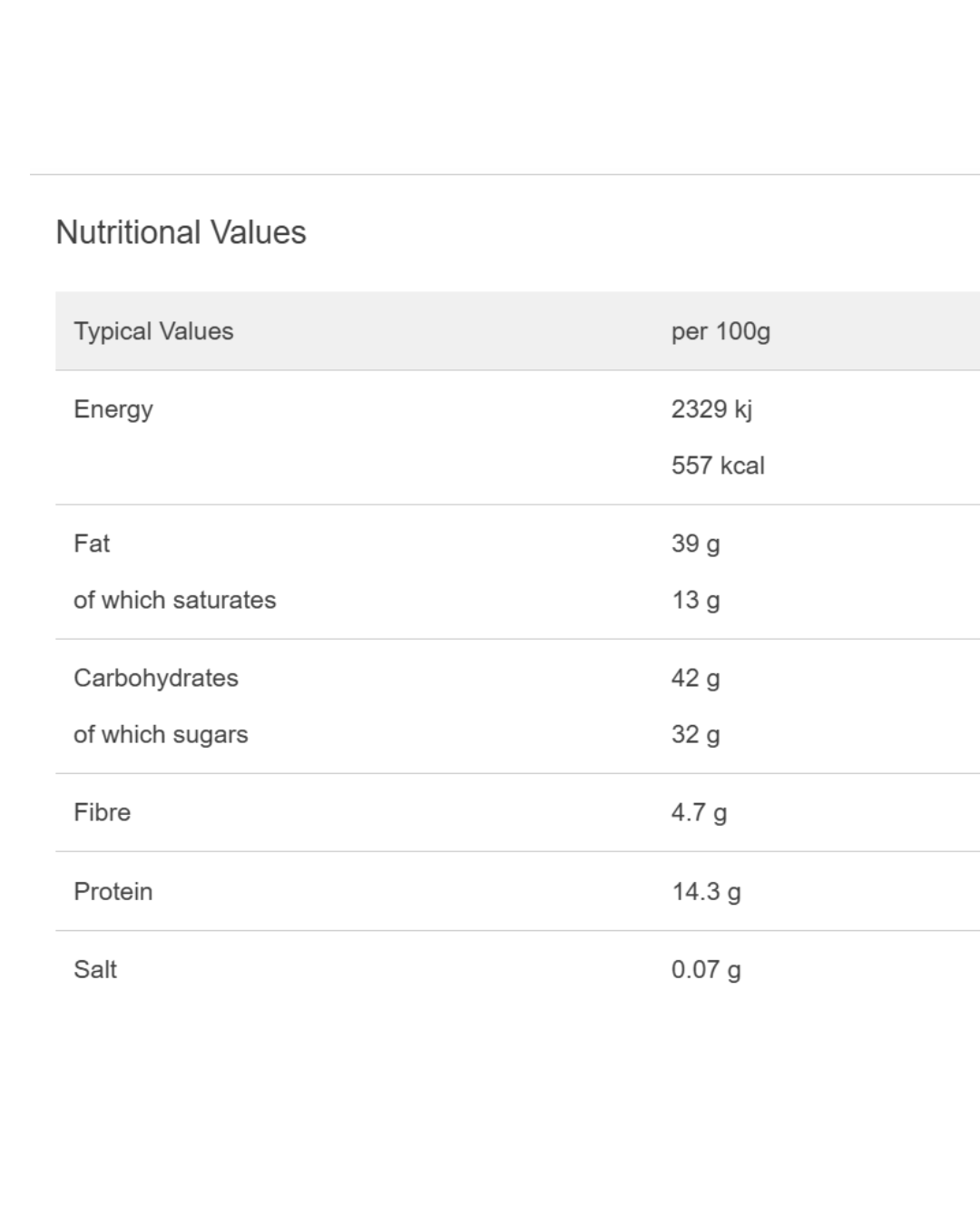Click the Nutritional Values heading
Viewport: 980px width, 1225px height.
click(181, 232)
